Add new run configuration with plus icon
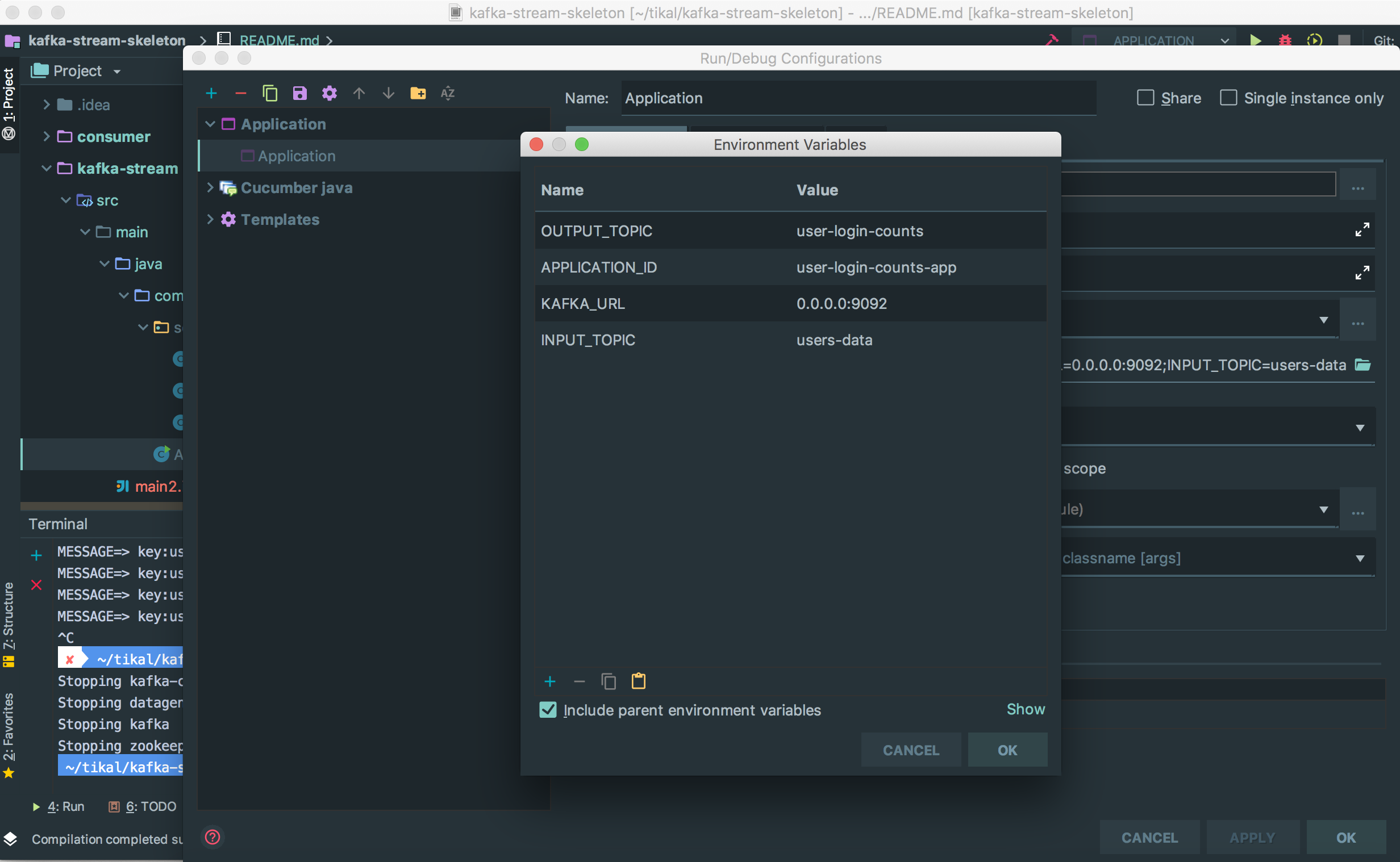The image size is (1400, 862). tap(211, 93)
